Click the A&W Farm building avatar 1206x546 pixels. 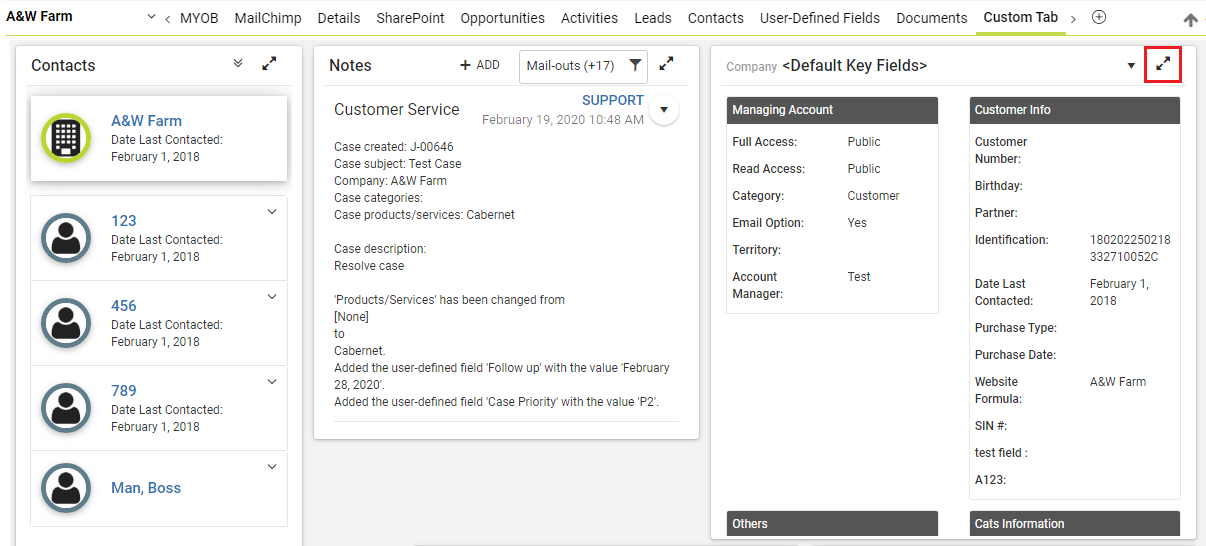pyautogui.click(x=66, y=138)
